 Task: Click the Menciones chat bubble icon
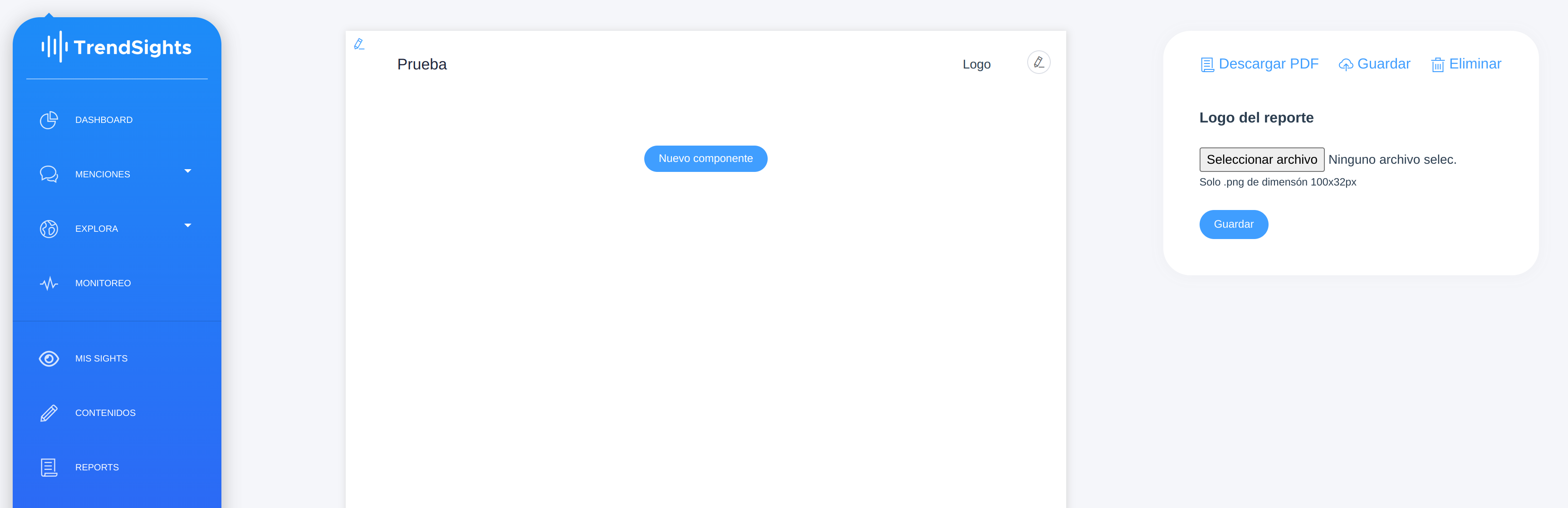49,174
